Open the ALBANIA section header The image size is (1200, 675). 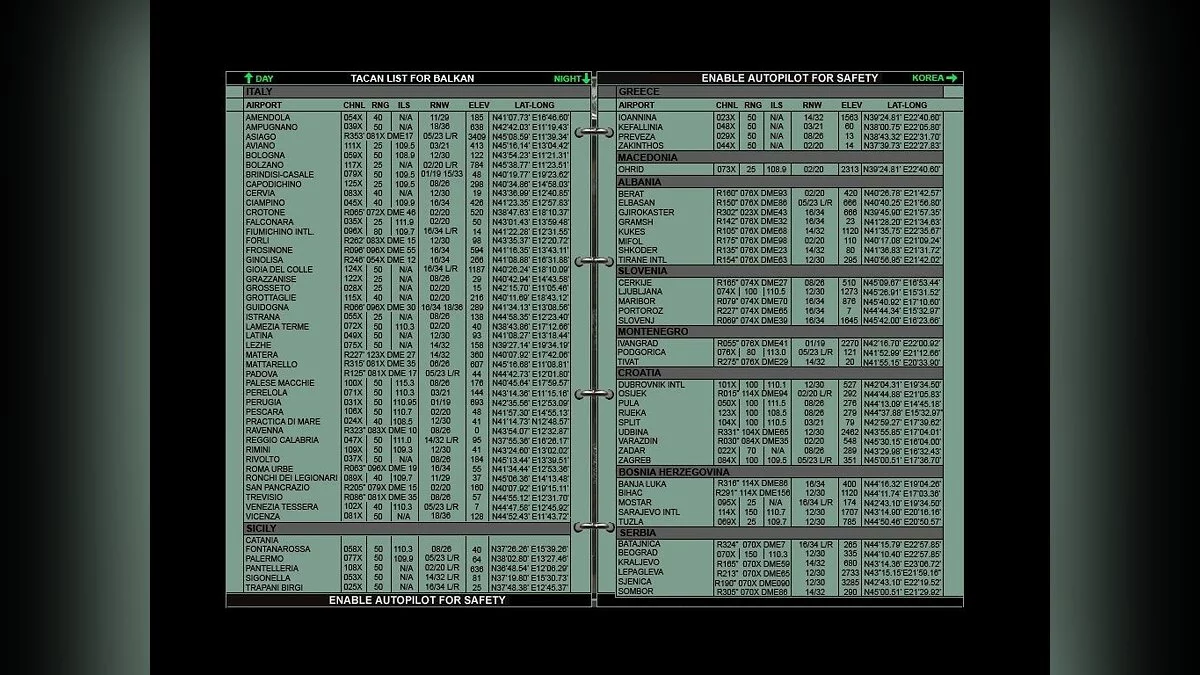coord(639,182)
